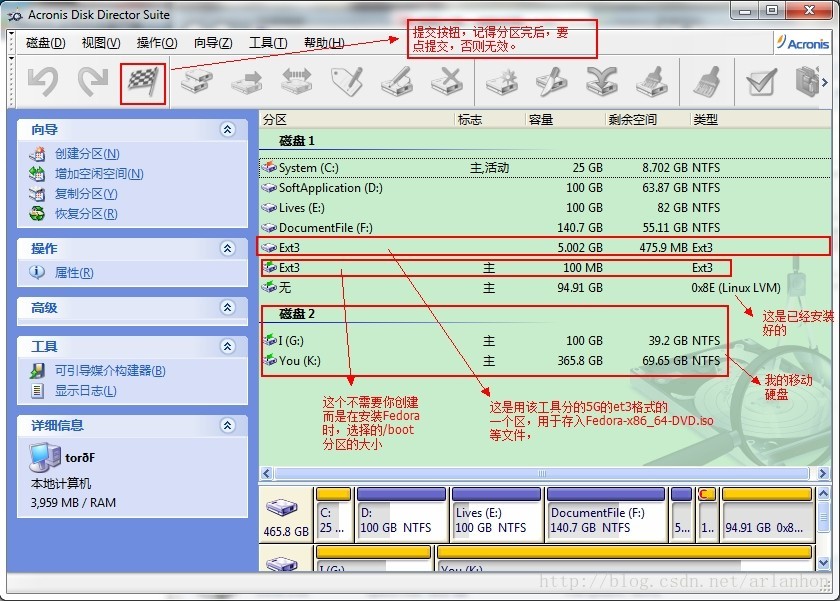
Task: Click the delete partition X icon
Action: [x=447, y=82]
